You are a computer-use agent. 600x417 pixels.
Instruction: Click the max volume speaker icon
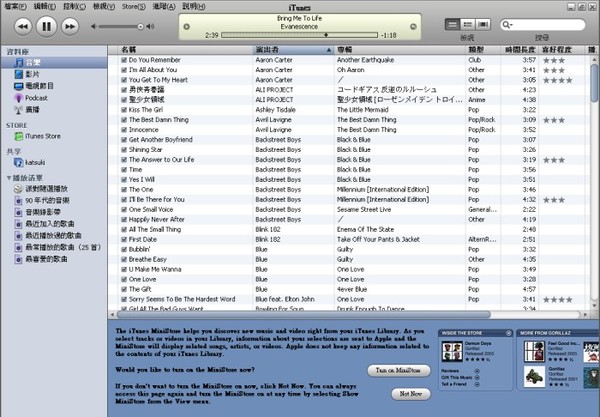point(150,26)
